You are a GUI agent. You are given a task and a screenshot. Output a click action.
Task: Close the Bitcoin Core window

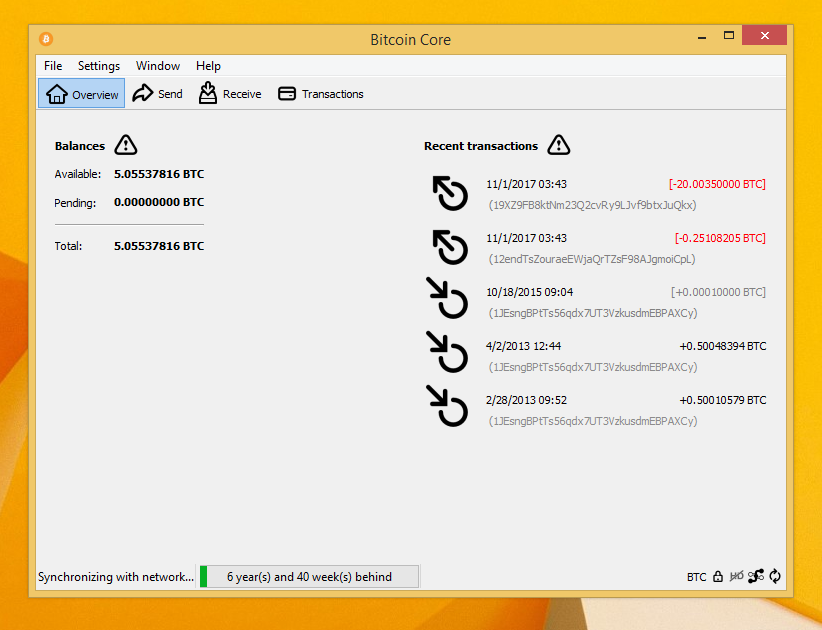click(x=764, y=36)
